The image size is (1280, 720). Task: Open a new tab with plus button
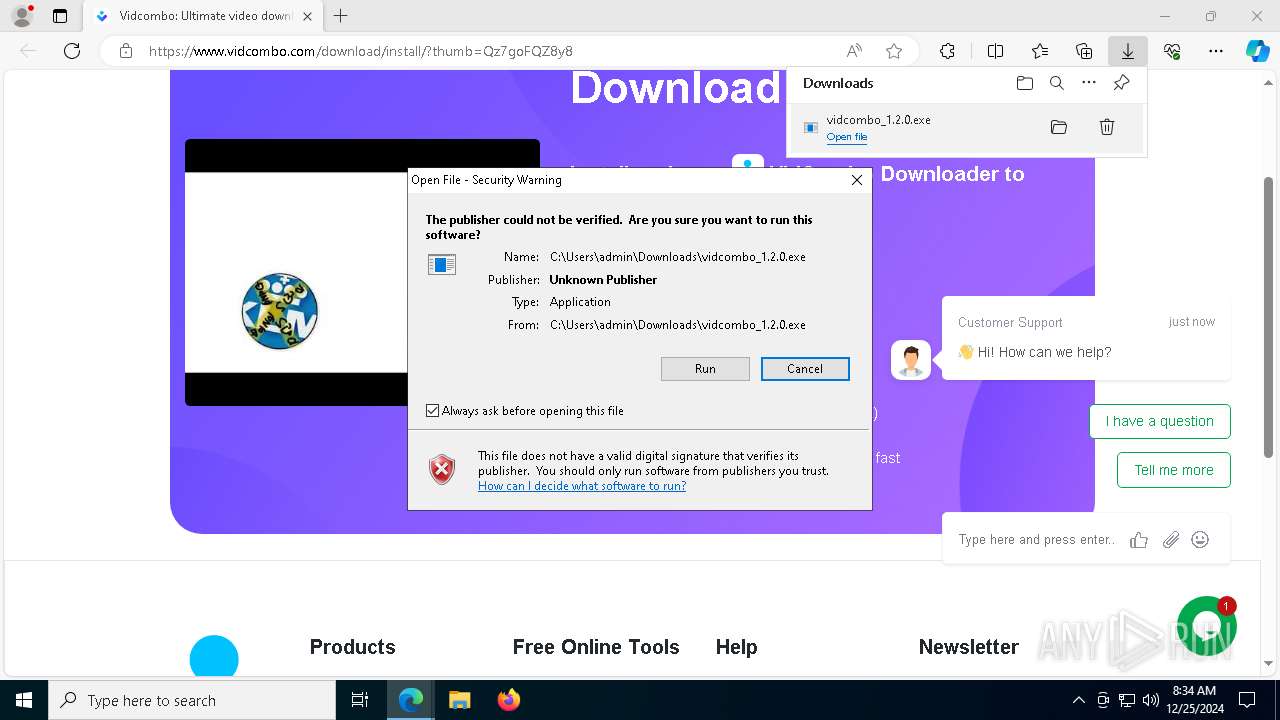click(x=340, y=16)
